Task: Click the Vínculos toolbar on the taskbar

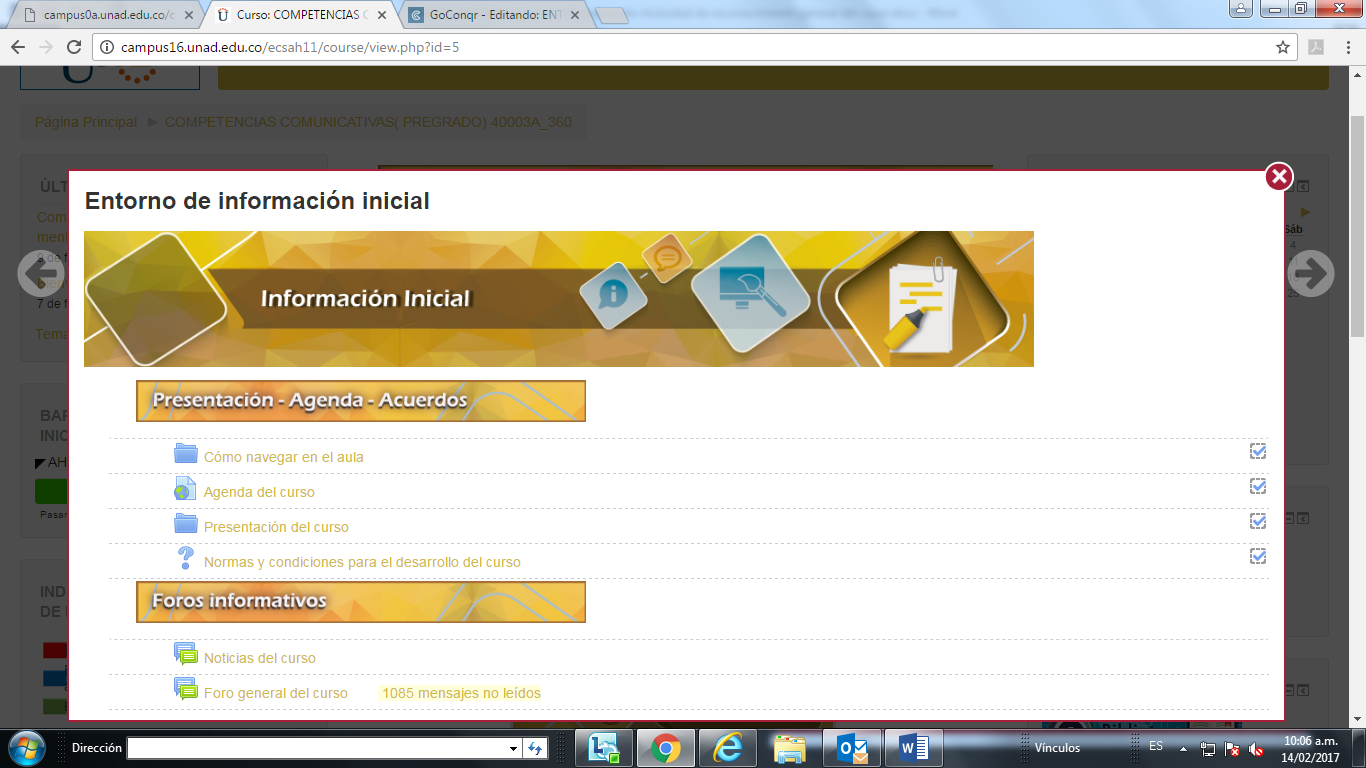Action: coord(1057,748)
